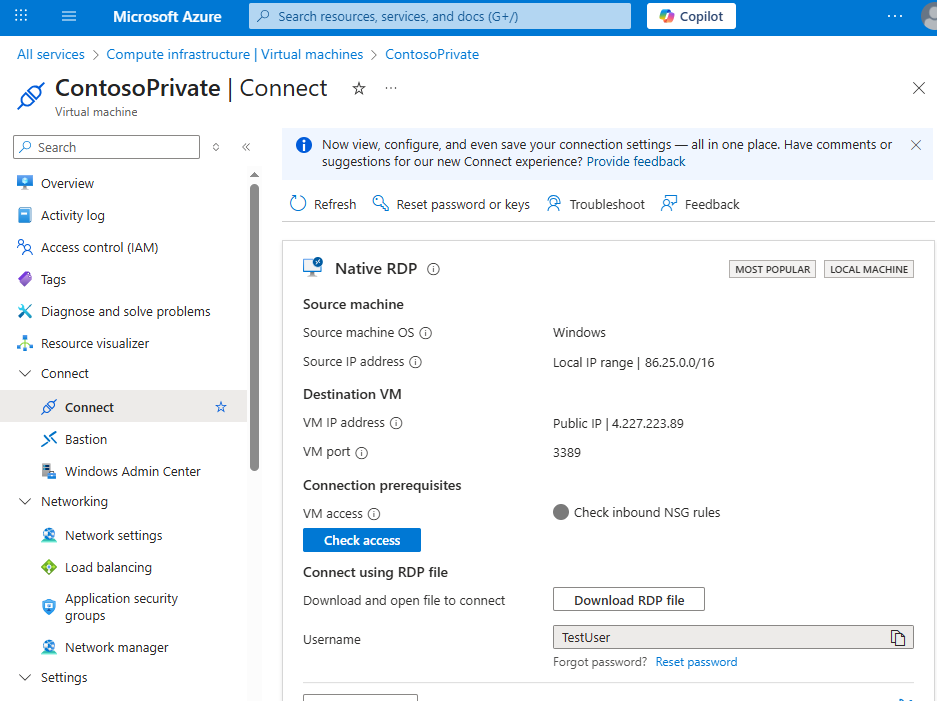Go to All services breadcrumb
The width and height of the screenshot is (937, 701).
coord(51,54)
